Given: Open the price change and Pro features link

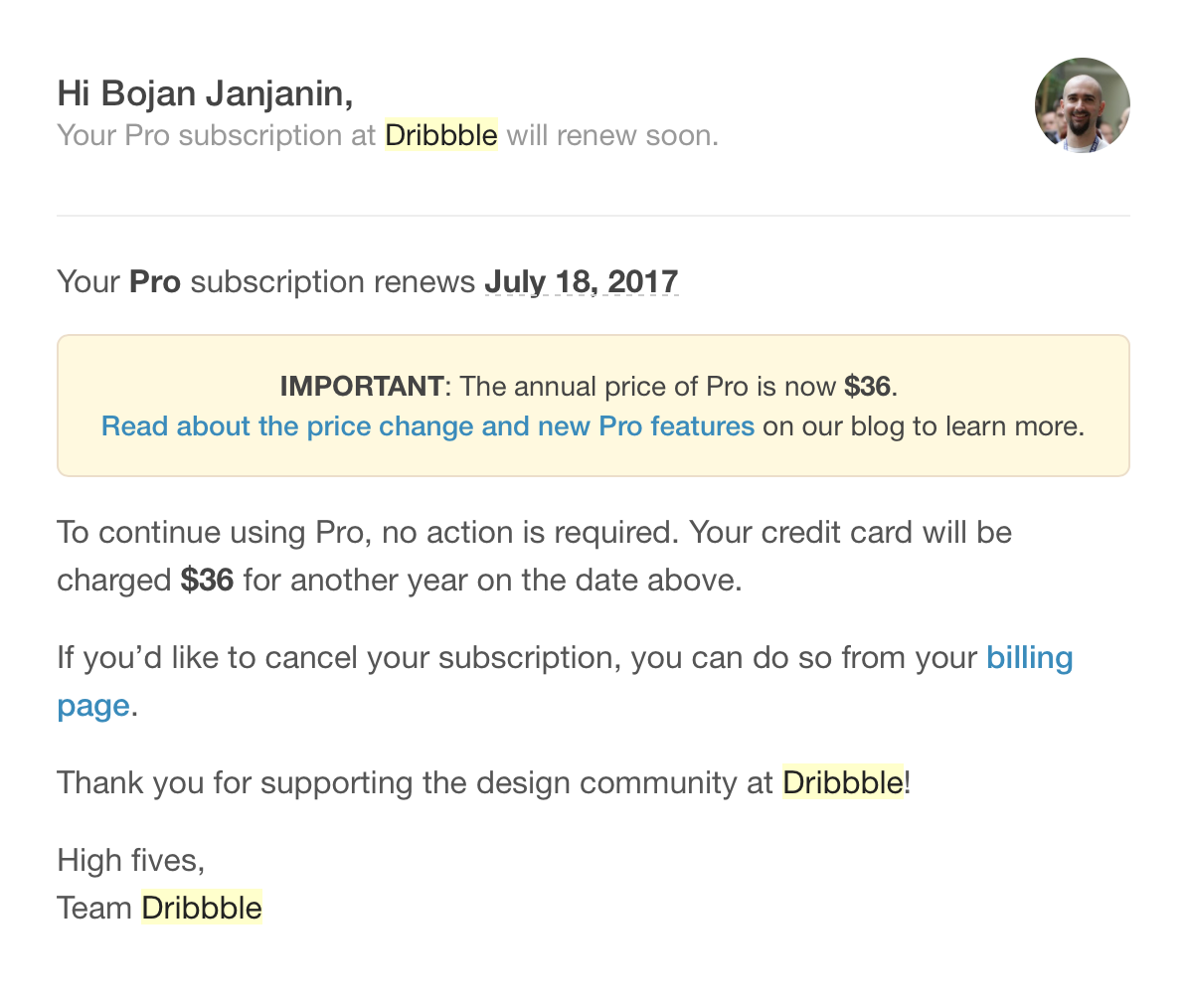Looking at the screenshot, I should pyautogui.click(x=427, y=426).
